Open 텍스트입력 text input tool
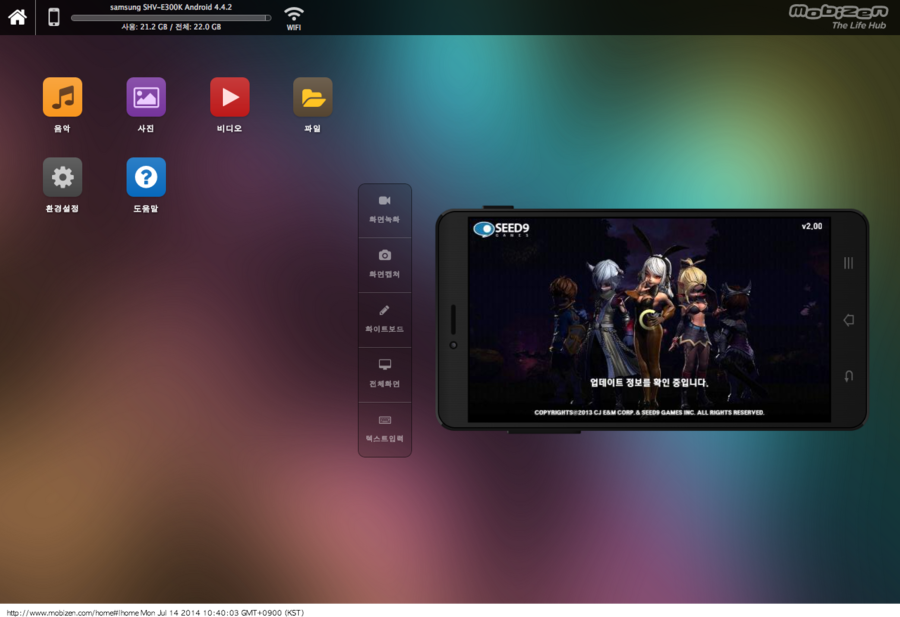 tap(385, 429)
